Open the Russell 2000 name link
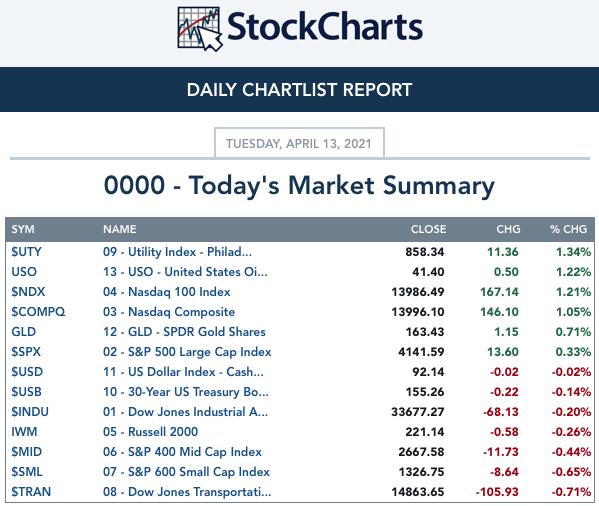Screen dimensions: 599x506 pos(151,432)
